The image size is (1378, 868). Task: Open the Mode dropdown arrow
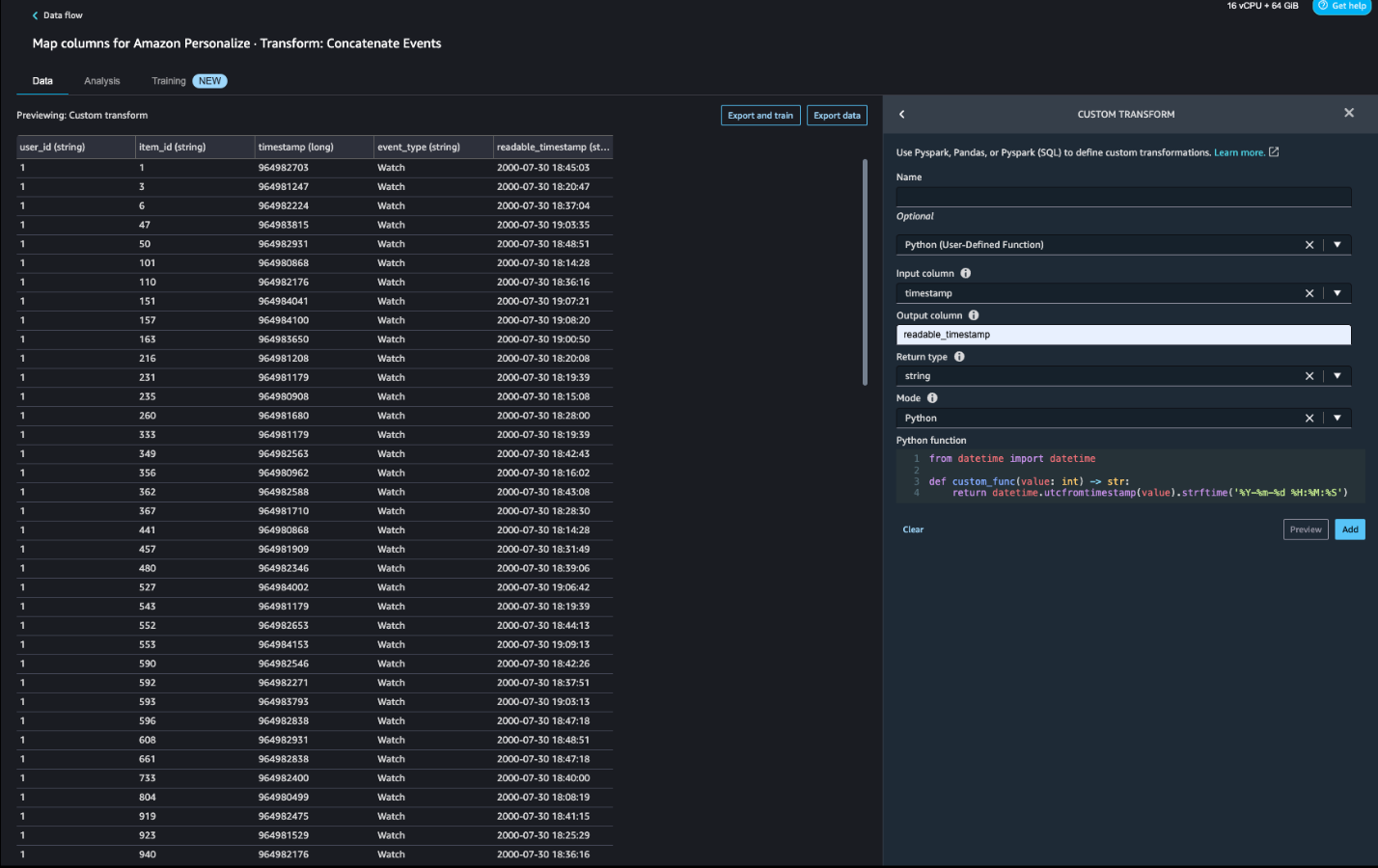pos(1337,418)
